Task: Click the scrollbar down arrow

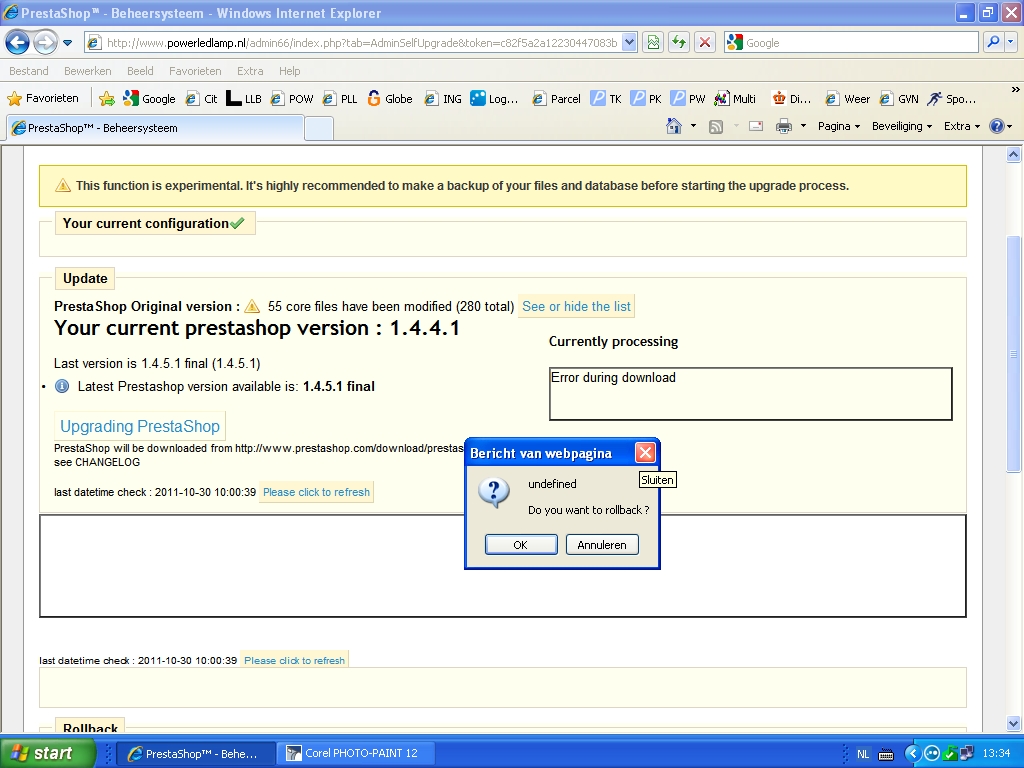Action: point(1013,724)
